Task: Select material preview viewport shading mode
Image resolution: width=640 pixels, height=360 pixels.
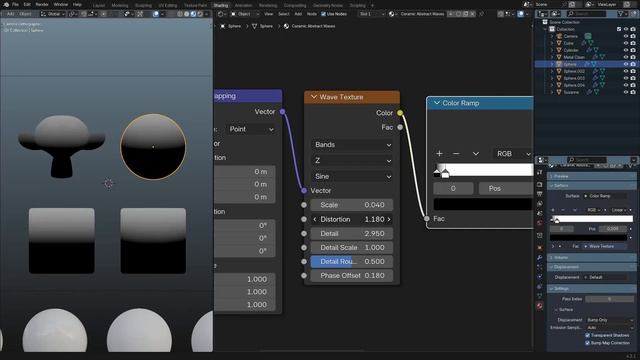Action: tap(193, 14)
